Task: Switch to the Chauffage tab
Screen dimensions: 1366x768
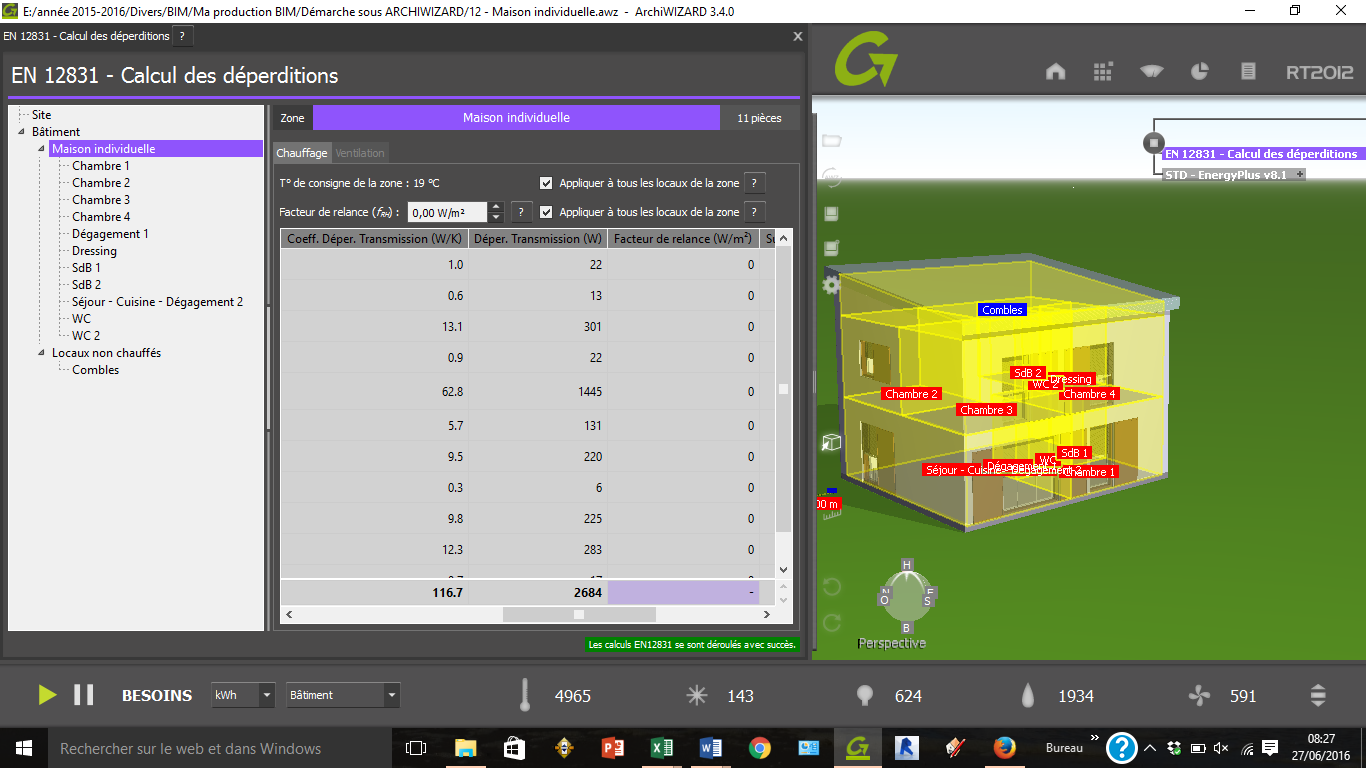Action: tap(302, 153)
